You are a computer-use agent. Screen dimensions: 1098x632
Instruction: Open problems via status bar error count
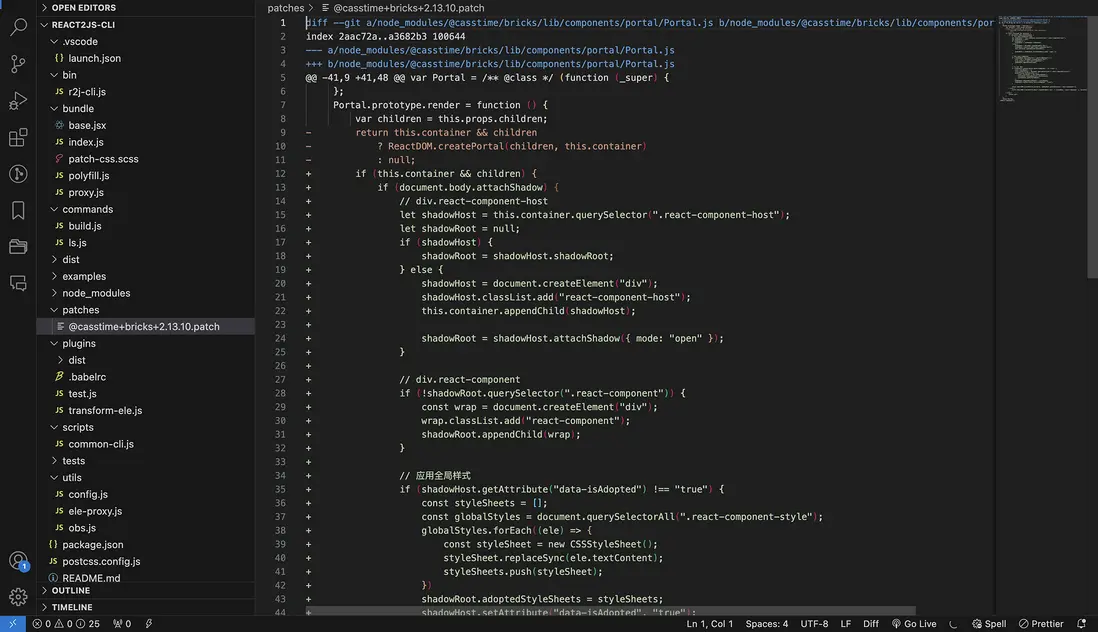point(66,624)
